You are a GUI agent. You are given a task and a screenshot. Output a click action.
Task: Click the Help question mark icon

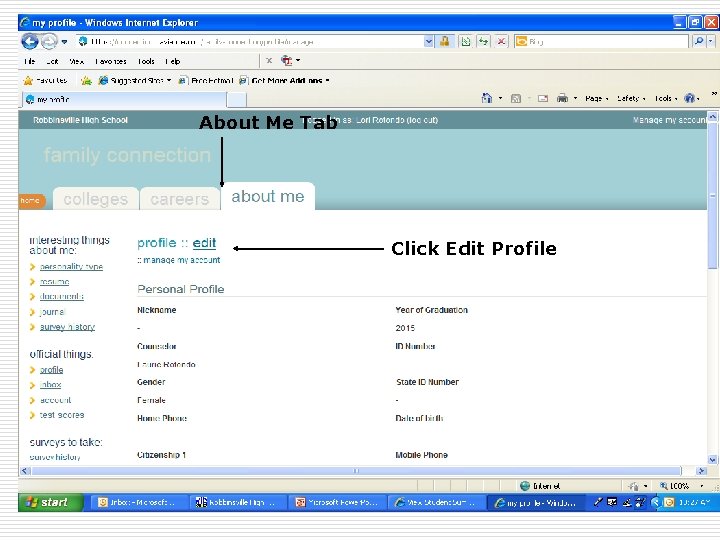[689, 98]
